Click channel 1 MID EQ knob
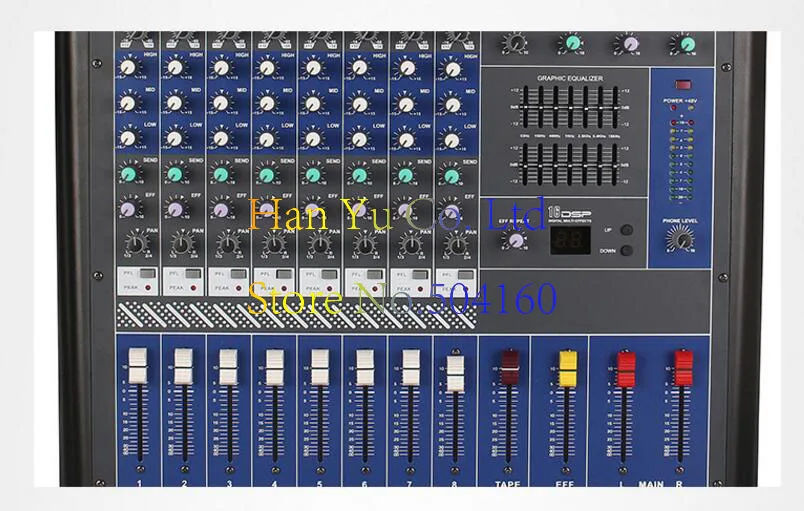This screenshot has height=511, width=804. coord(128,103)
